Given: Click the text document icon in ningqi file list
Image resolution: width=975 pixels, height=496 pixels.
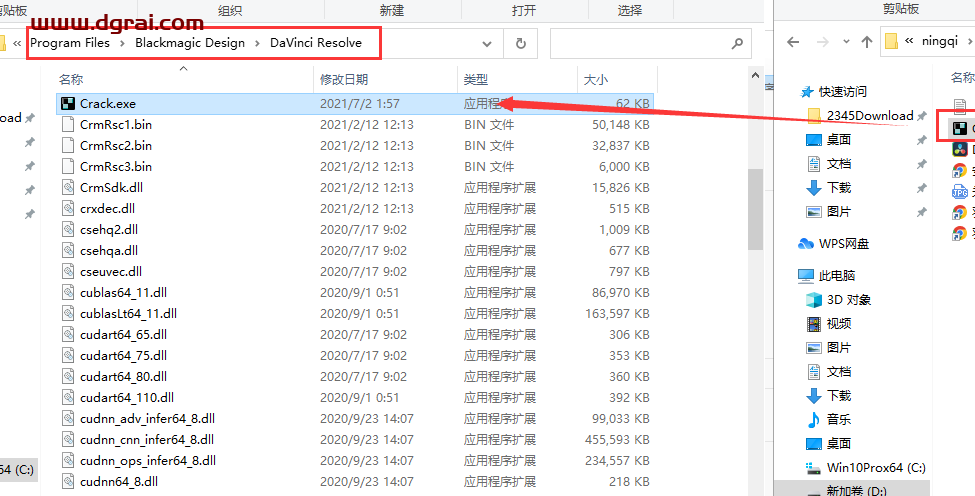Looking at the screenshot, I should pyautogui.click(x=960, y=106).
